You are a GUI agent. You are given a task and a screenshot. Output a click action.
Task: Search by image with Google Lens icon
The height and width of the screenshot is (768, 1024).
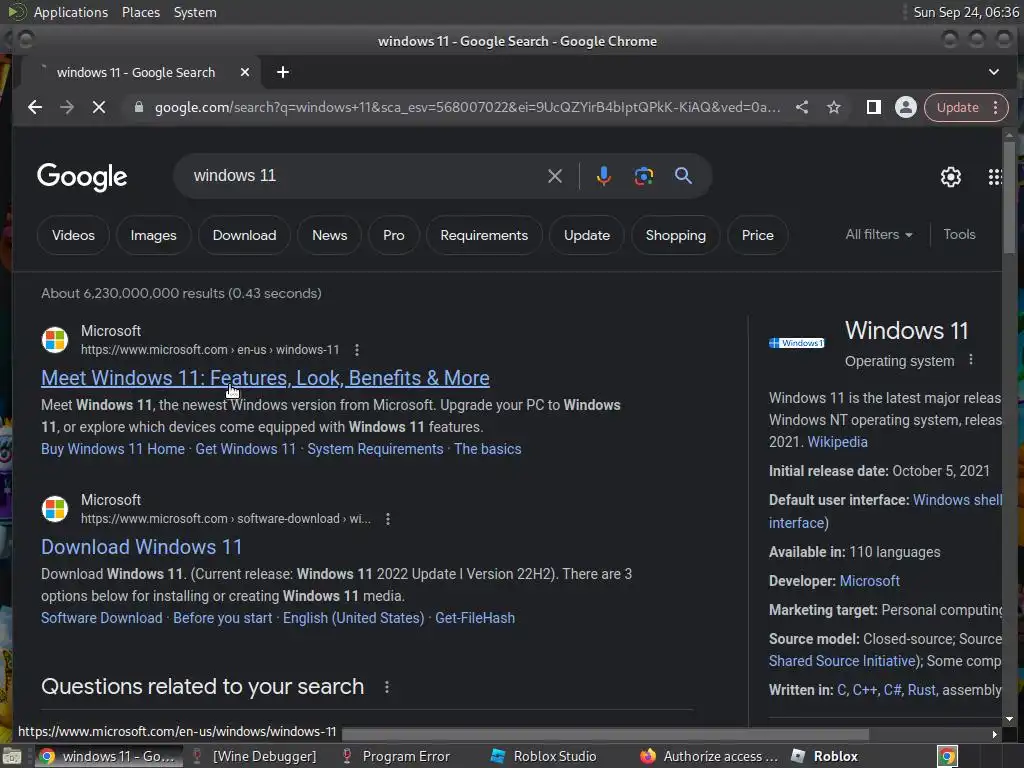point(643,176)
